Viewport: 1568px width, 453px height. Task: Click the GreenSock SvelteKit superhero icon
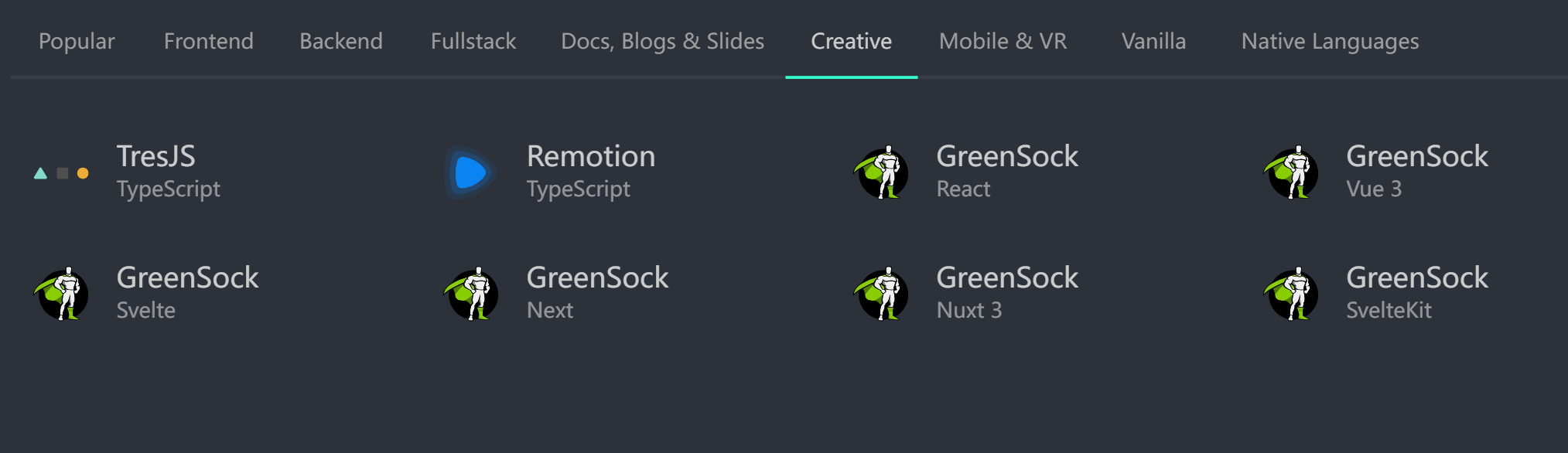click(1291, 294)
